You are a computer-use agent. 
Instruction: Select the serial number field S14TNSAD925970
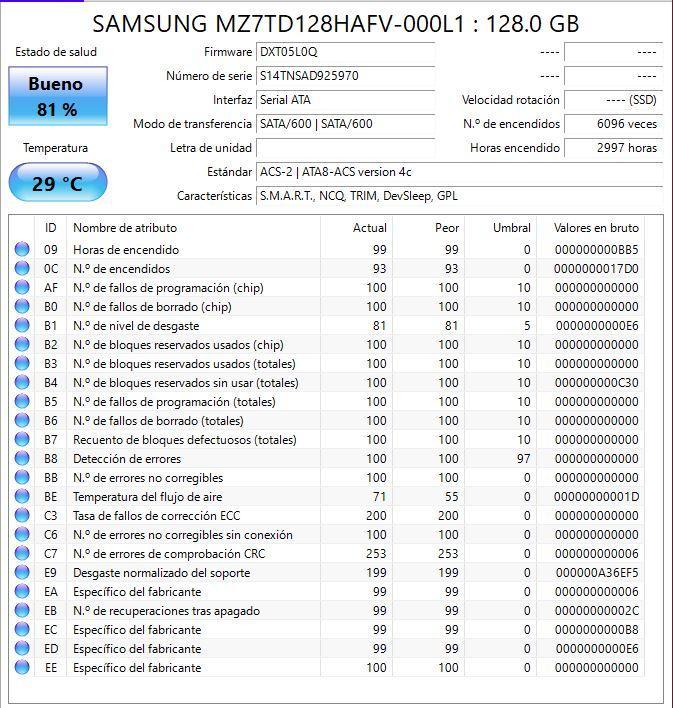point(345,76)
